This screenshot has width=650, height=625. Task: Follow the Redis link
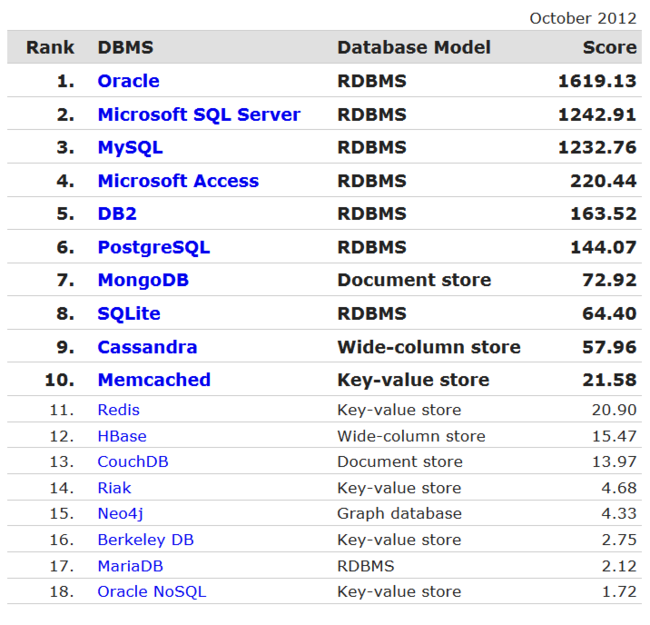coord(119,410)
